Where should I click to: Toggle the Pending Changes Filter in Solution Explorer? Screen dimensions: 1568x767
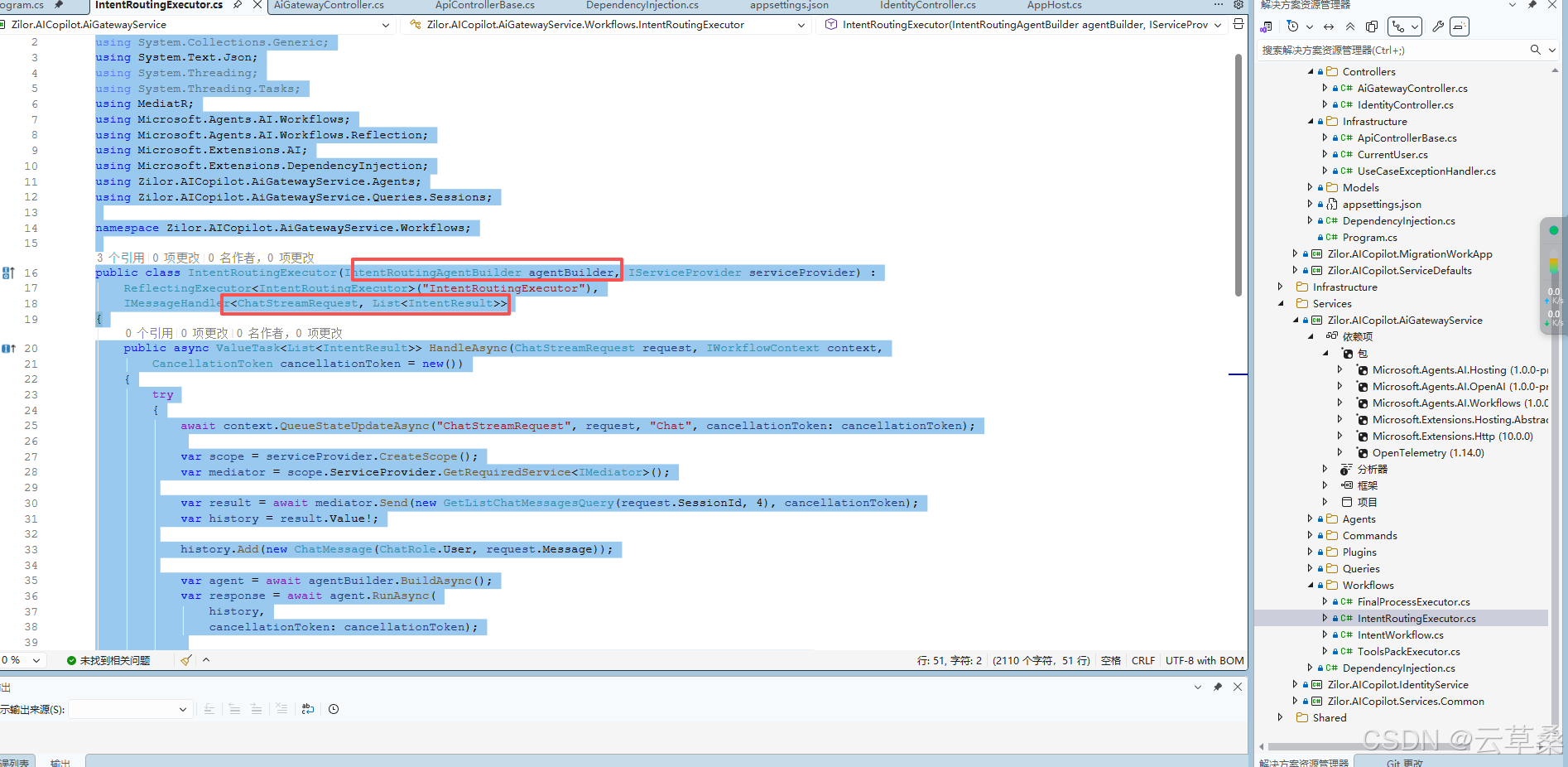tap(1294, 26)
